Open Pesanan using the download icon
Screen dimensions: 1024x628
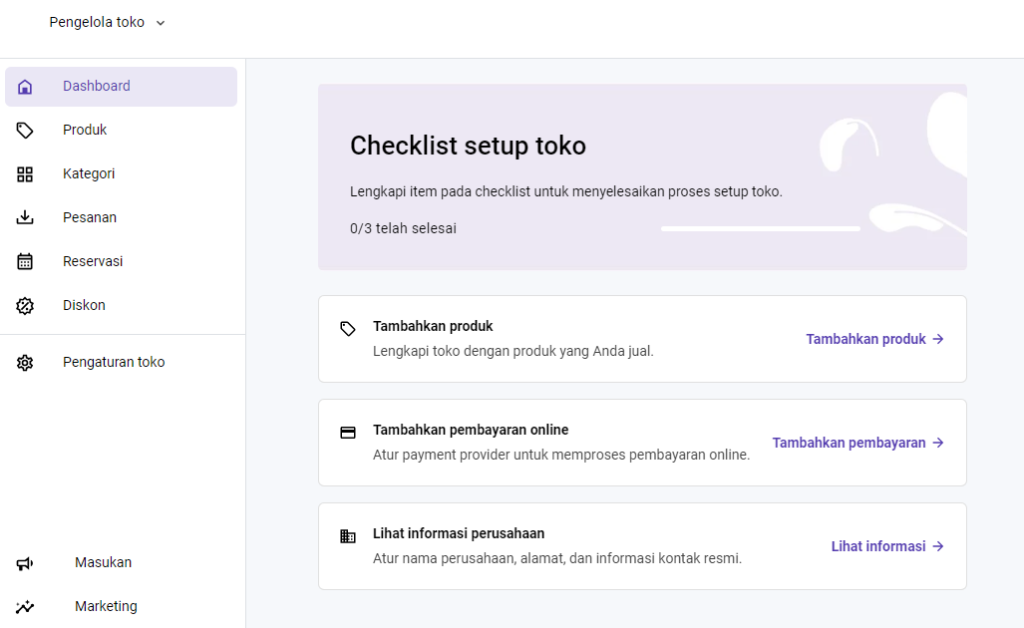(24, 217)
